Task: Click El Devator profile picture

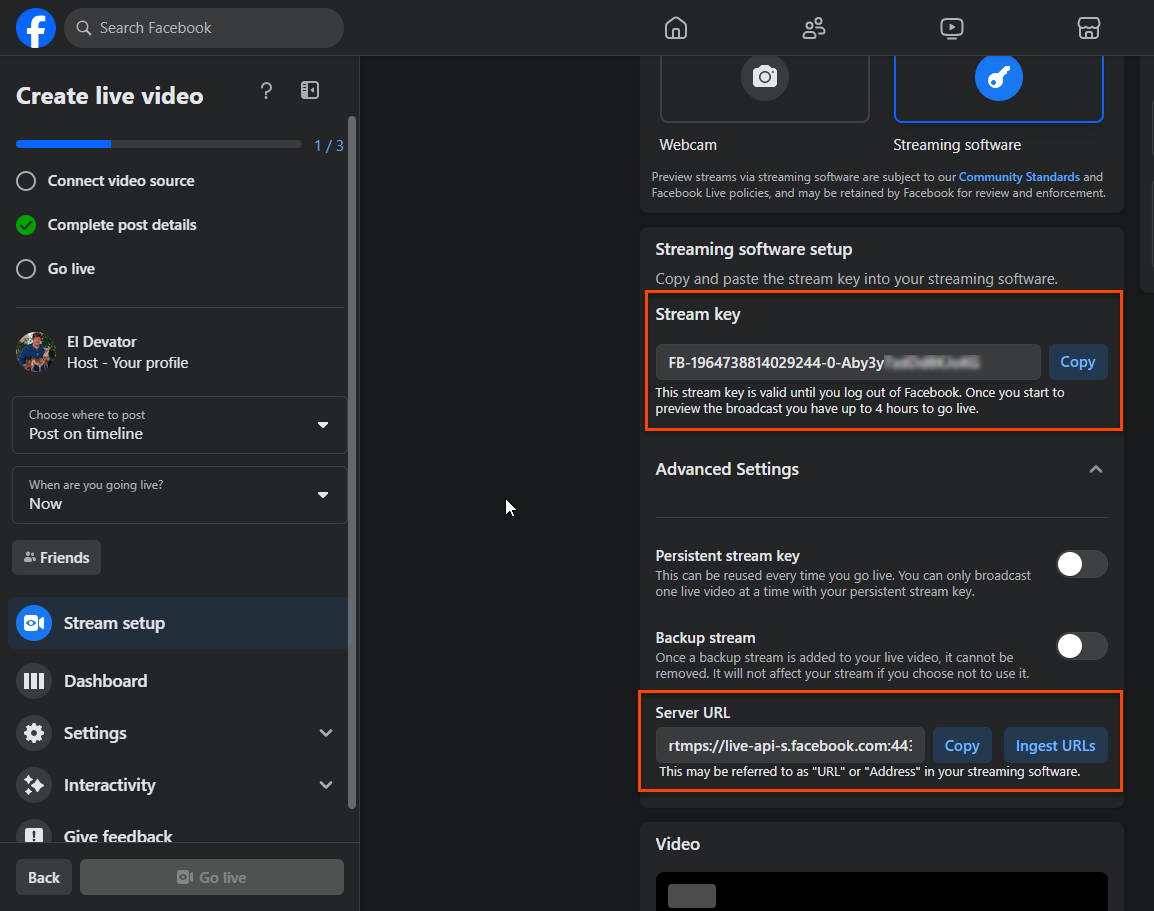Action: pyautogui.click(x=36, y=352)
